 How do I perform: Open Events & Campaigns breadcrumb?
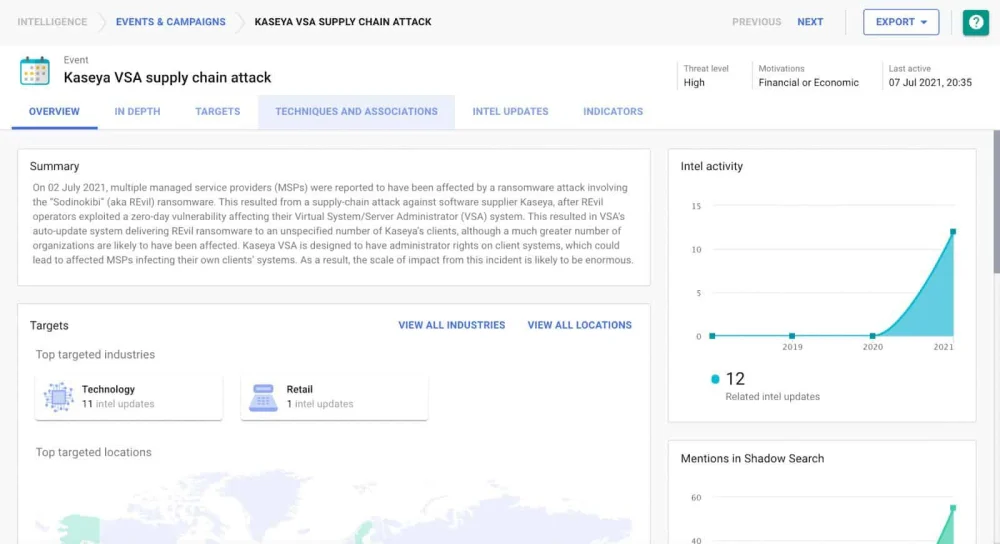point(170,22)
